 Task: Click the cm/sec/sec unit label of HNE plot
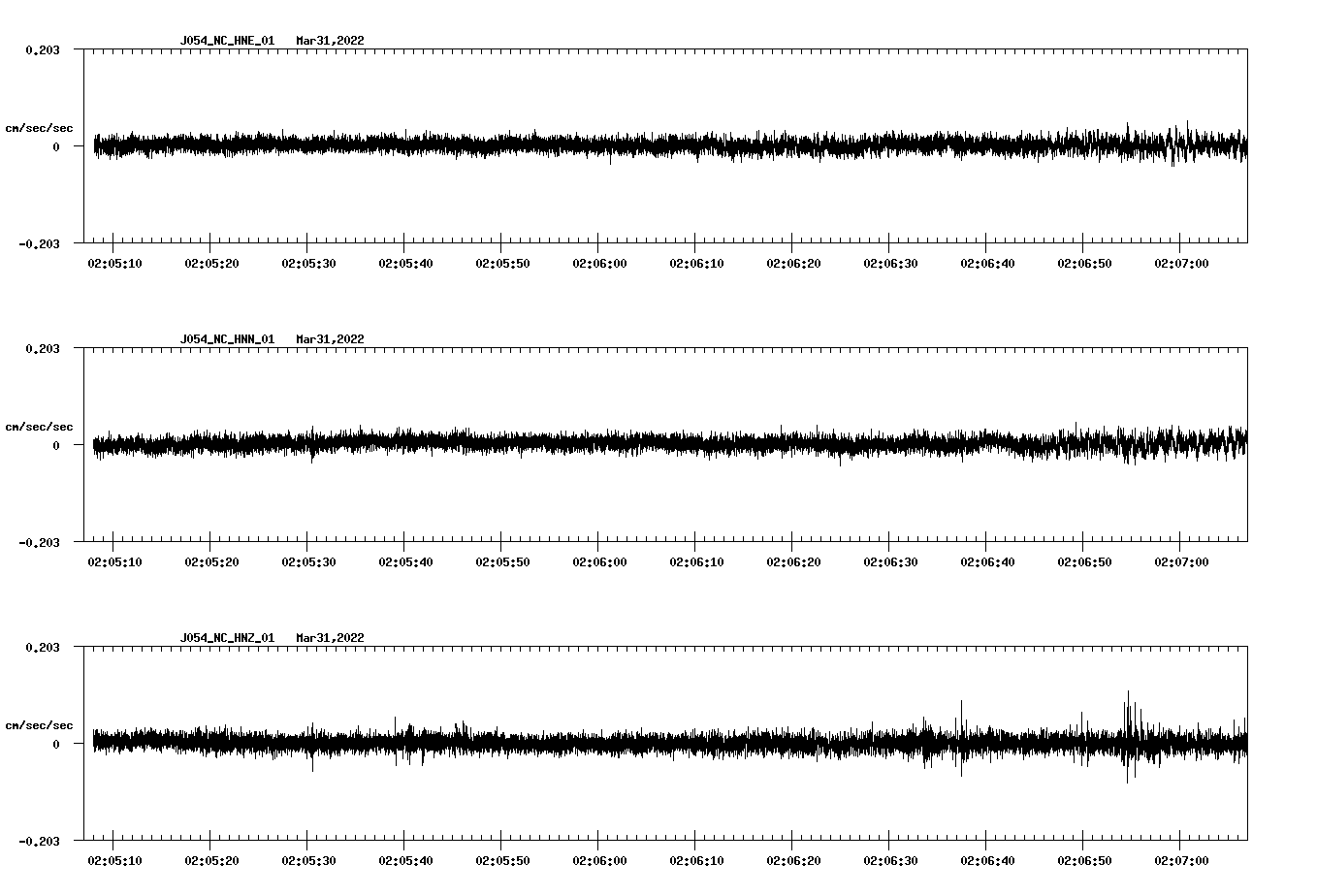click(x=39, y=128)
